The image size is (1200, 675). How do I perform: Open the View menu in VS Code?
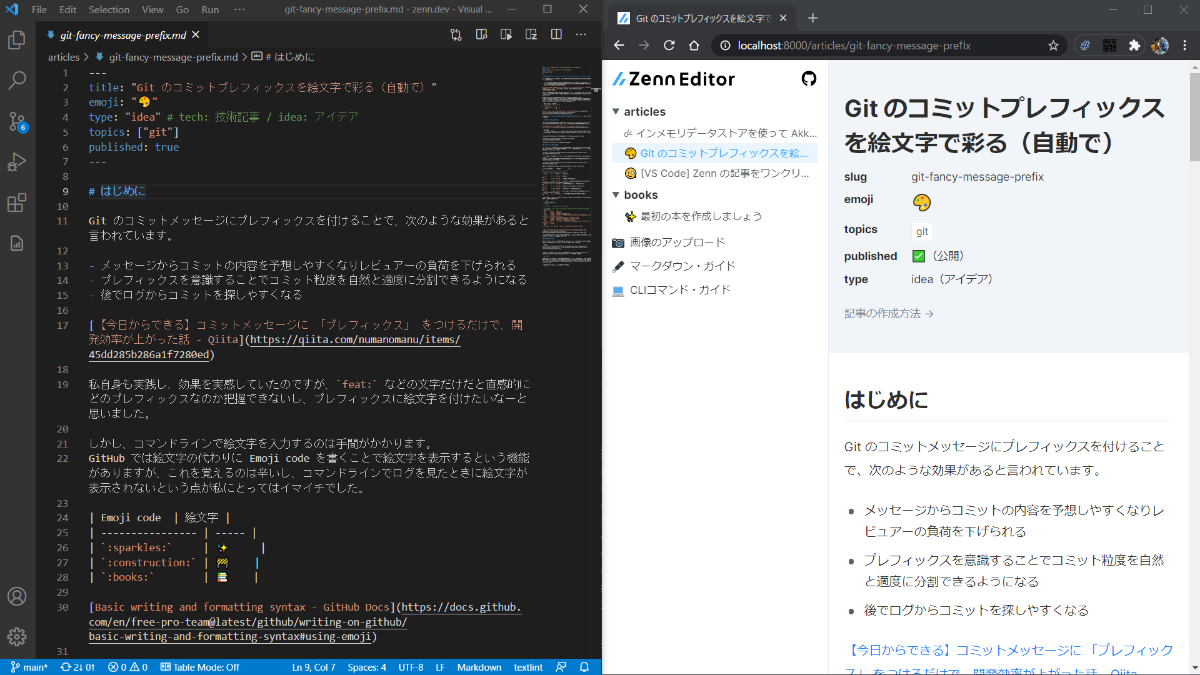(152, 9)
